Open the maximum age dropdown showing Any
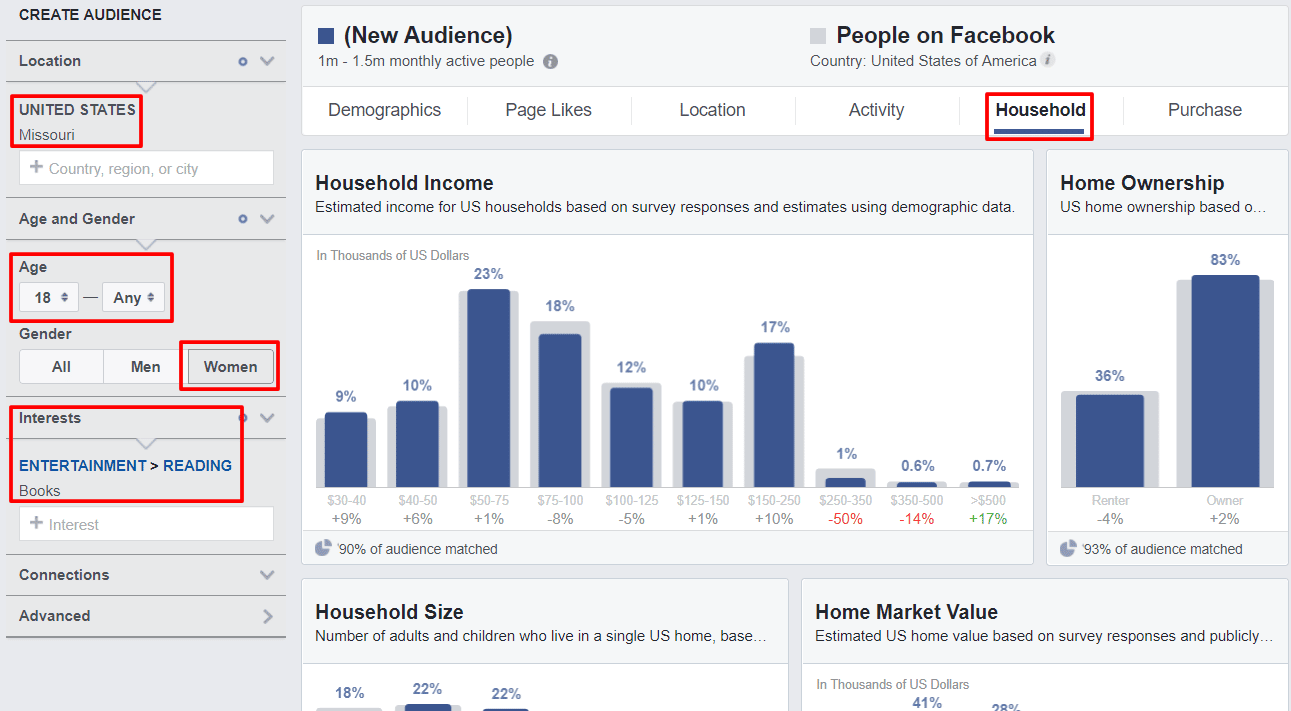The width and height of the screenshot is (1291, 711). coord(133,297)
